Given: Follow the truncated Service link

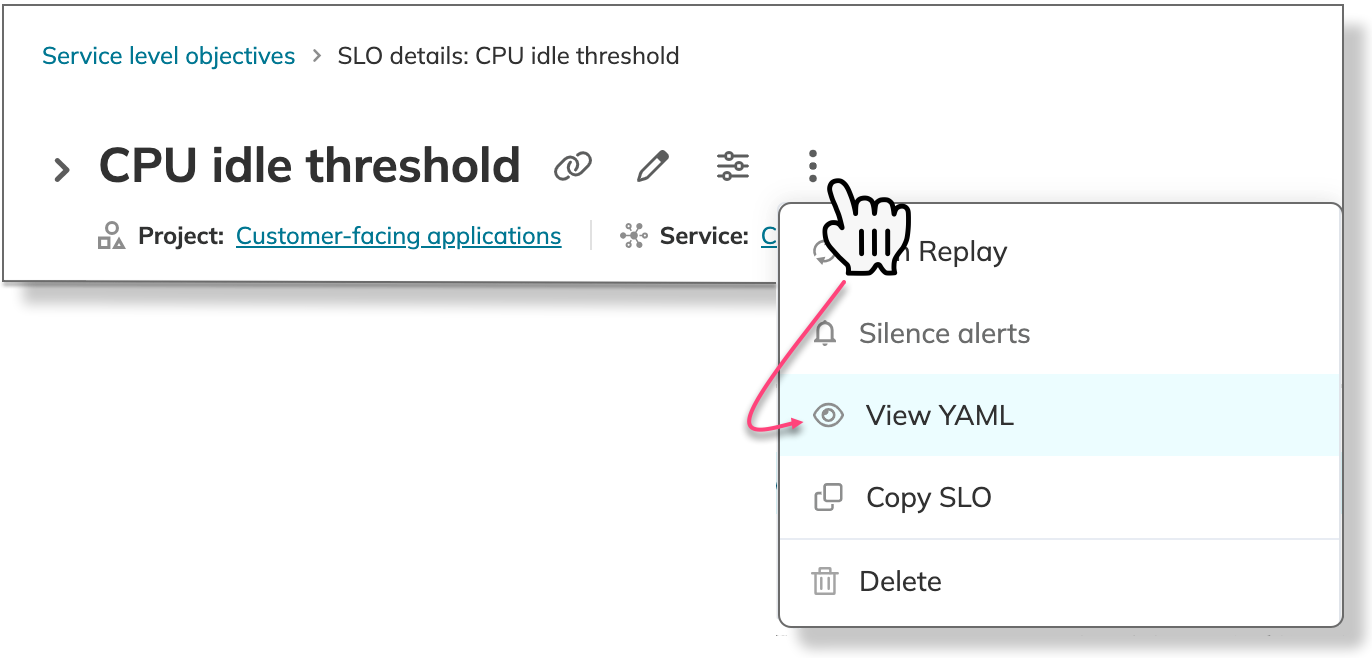Looking at the screenshot, I should pos(770,236).
